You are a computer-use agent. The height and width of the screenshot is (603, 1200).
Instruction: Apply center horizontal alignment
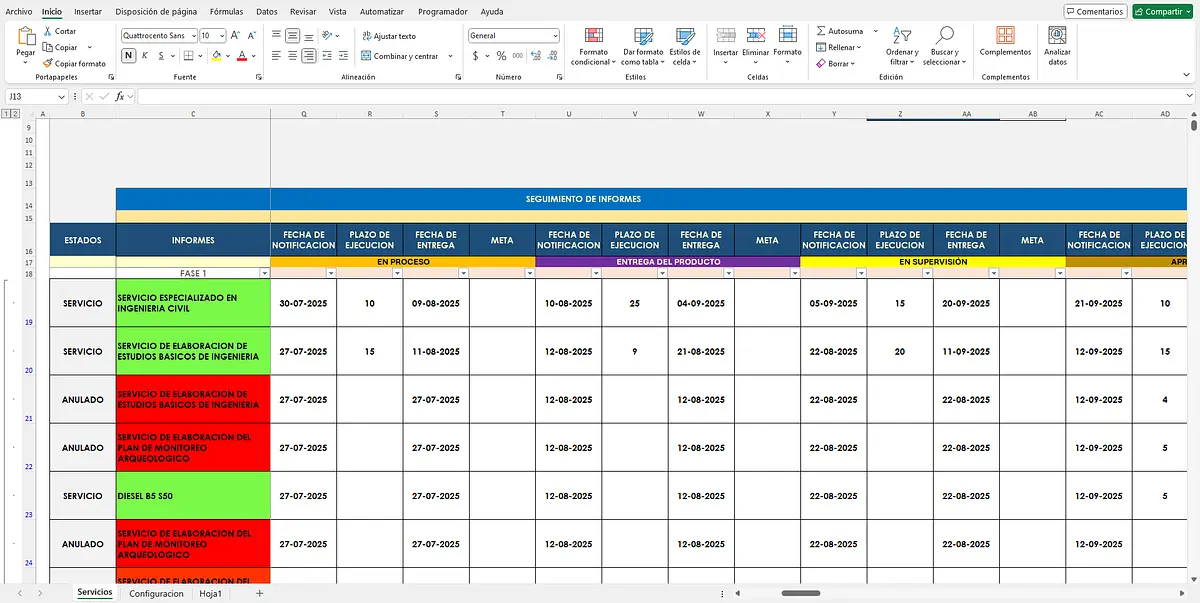pos(293,56)
